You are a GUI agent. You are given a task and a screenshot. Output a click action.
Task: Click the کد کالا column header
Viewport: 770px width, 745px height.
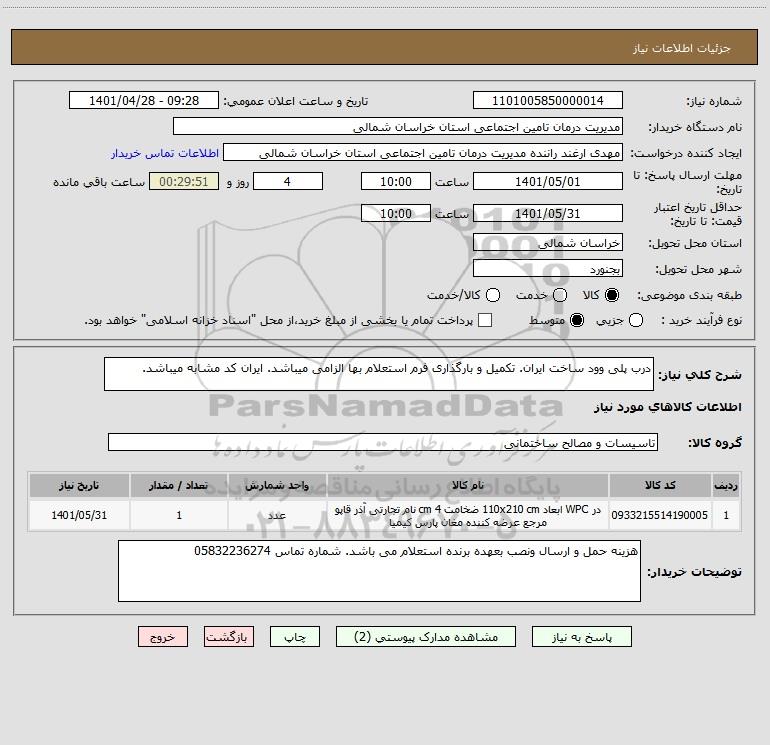coord(660,485)
